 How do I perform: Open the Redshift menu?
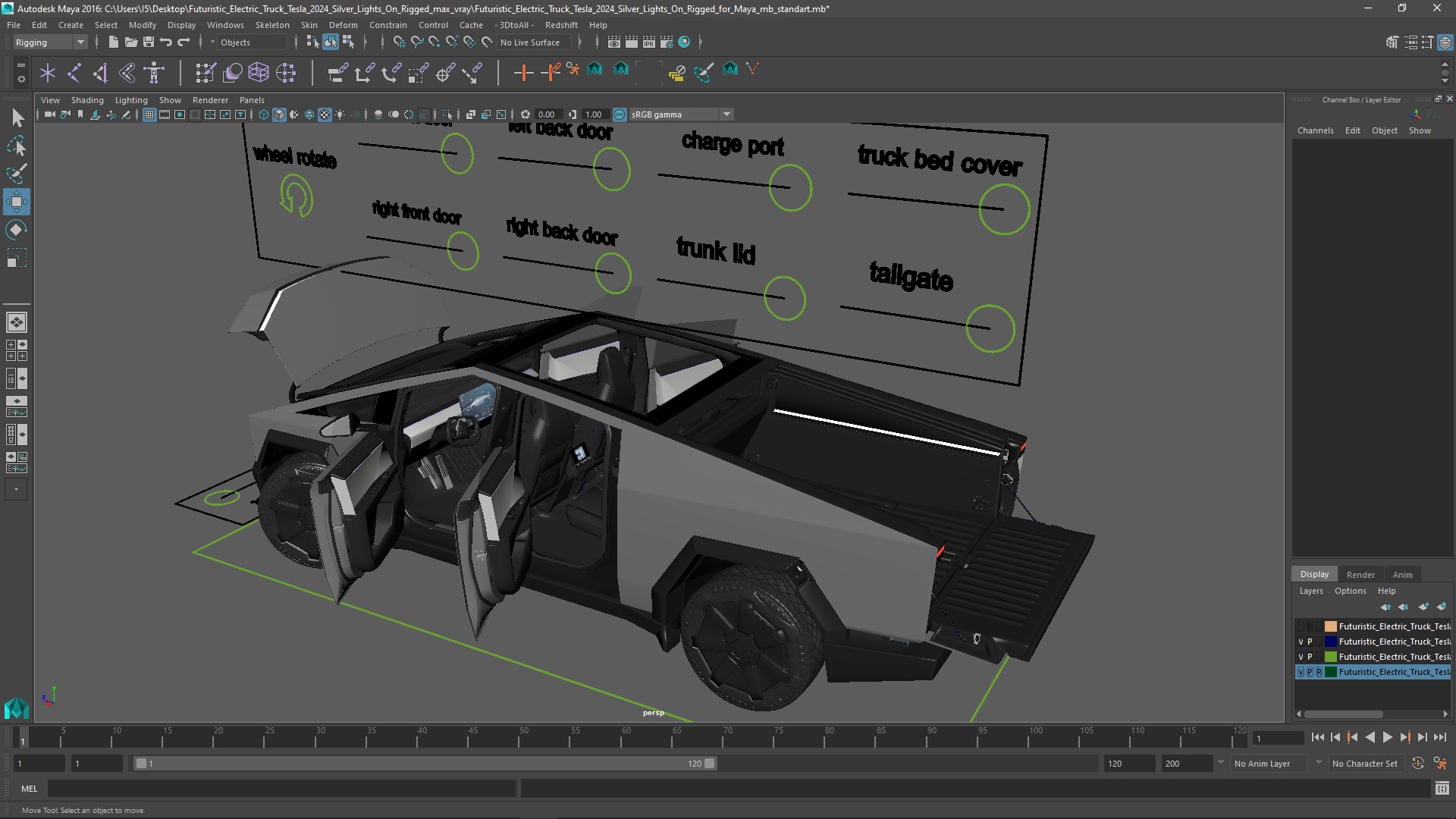pyautogui.click(x=561, y=25)
